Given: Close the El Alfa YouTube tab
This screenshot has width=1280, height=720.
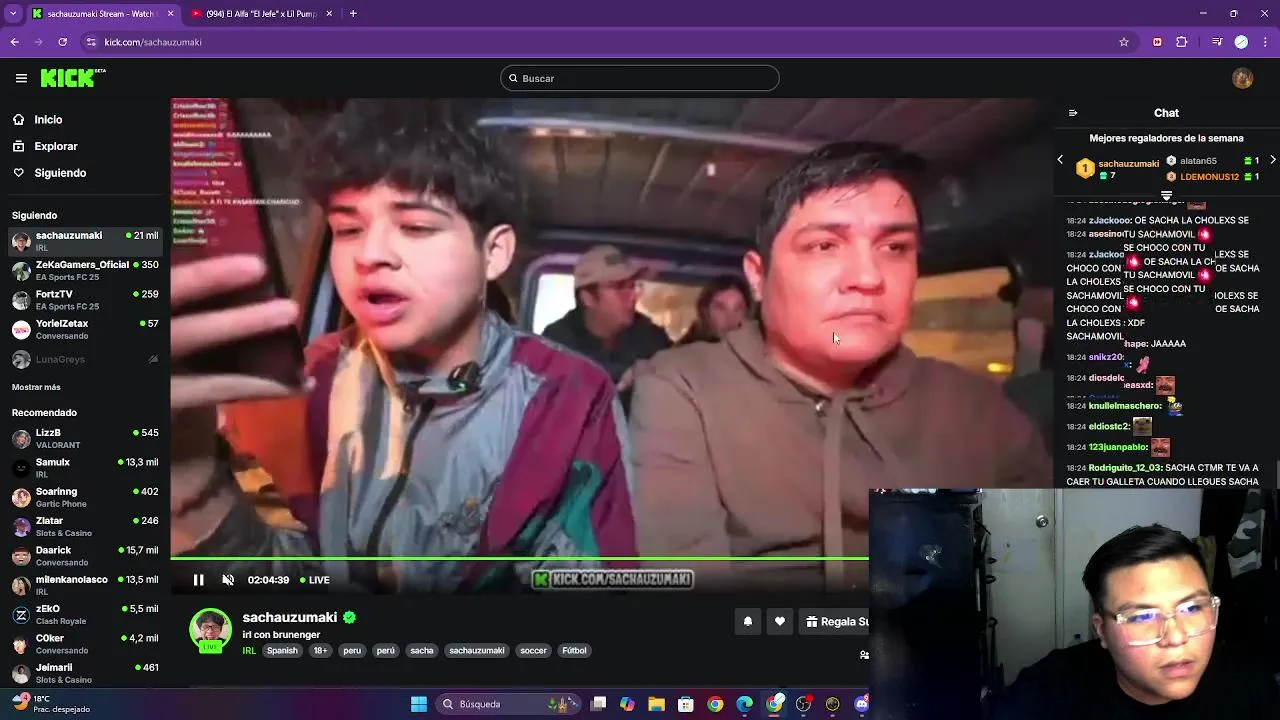Looking at the screenshot, I should pyautogui.click(x=328, y=14).
